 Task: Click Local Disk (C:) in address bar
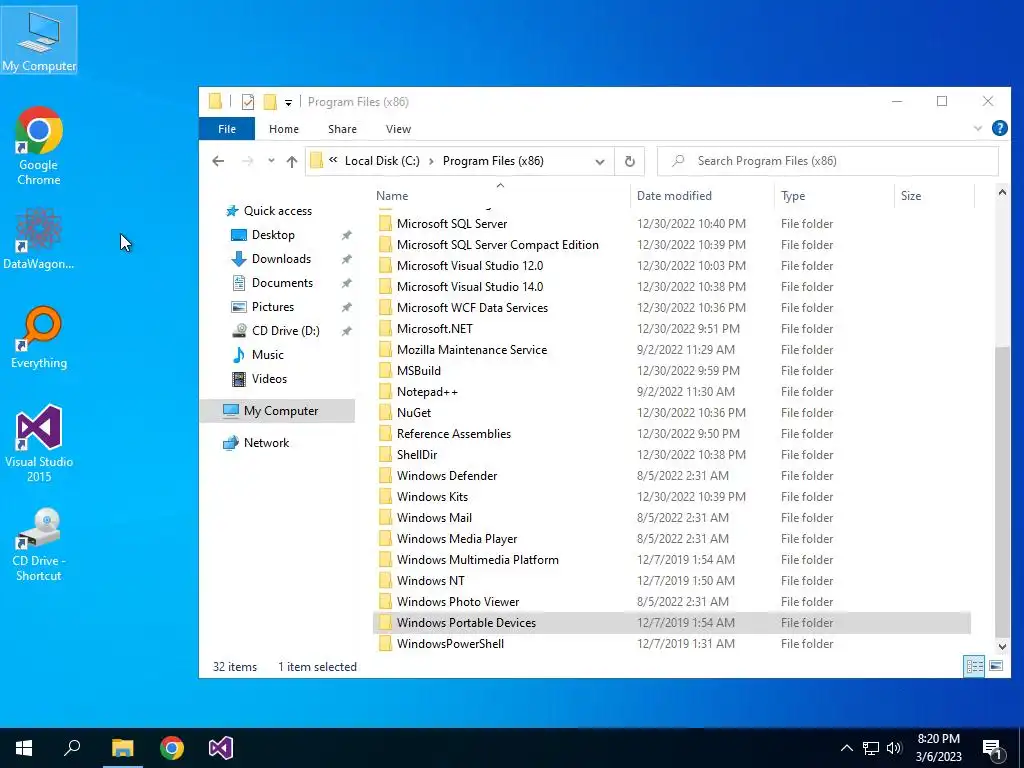(382, 161)
